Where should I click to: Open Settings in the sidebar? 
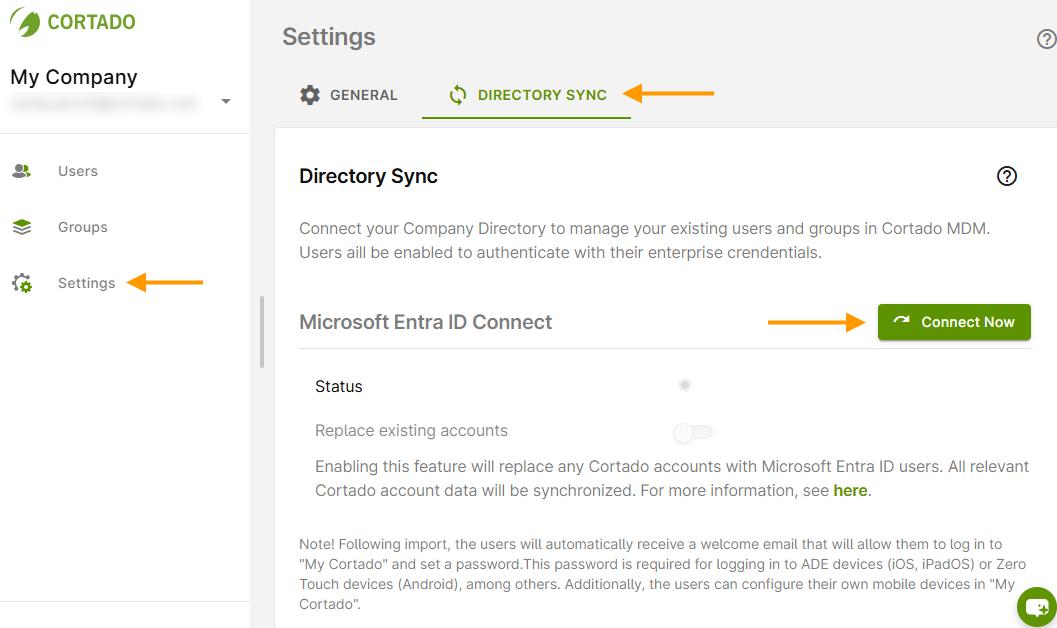86,283
